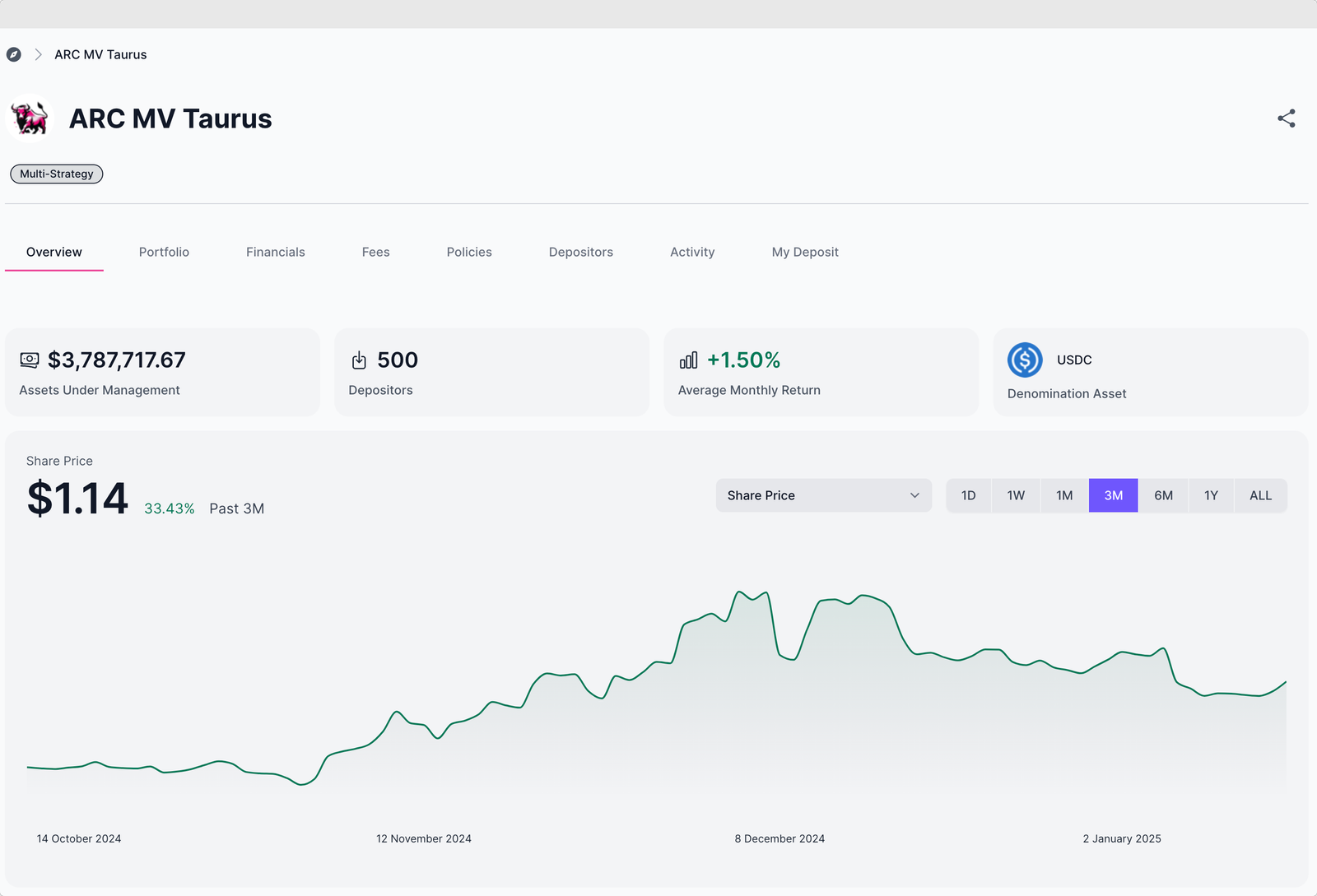Click the share icon at top right
This screenshot has height=896, width=1317.
pyautogui.click(x=1286, y=118)
